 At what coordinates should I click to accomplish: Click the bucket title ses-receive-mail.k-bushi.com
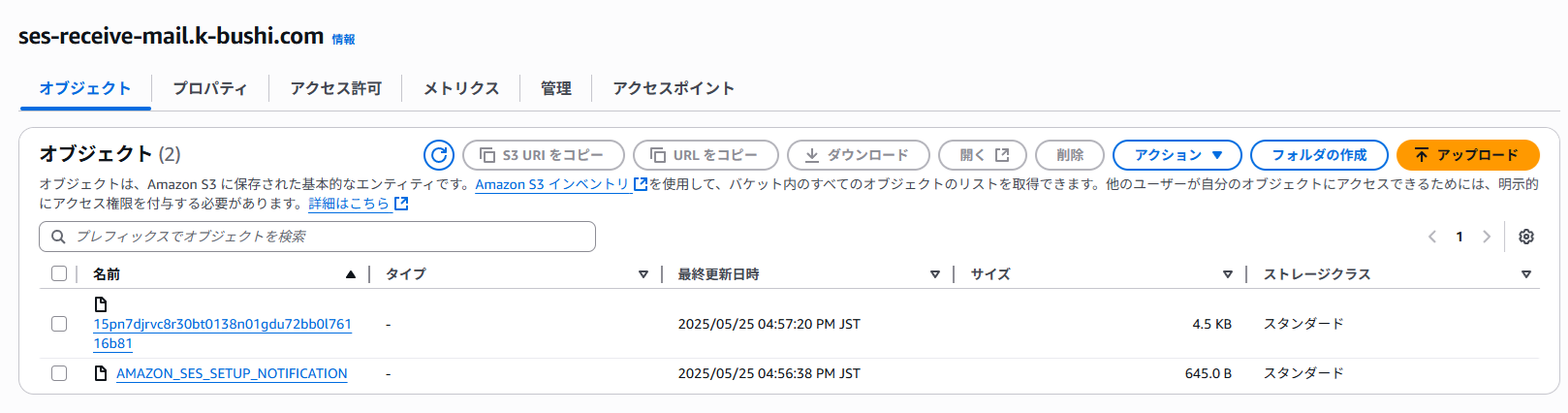click(171, 36)
